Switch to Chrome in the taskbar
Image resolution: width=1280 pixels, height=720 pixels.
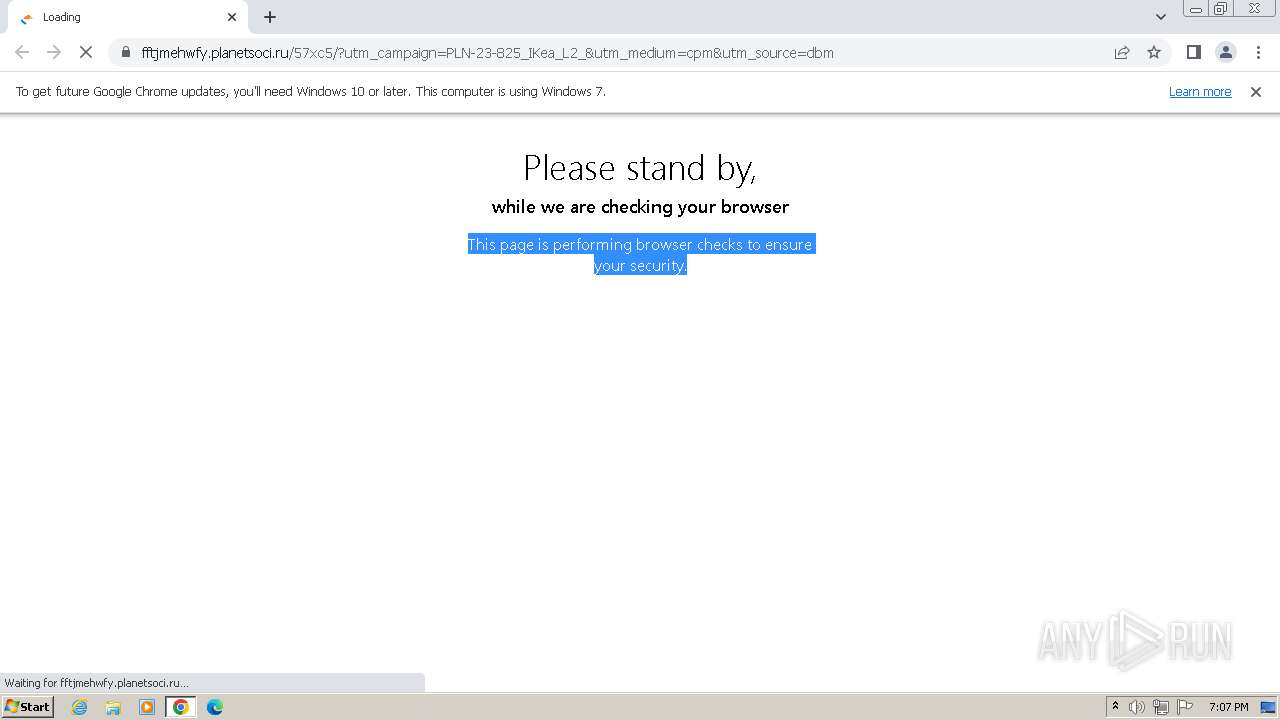[x=181, y=707]
